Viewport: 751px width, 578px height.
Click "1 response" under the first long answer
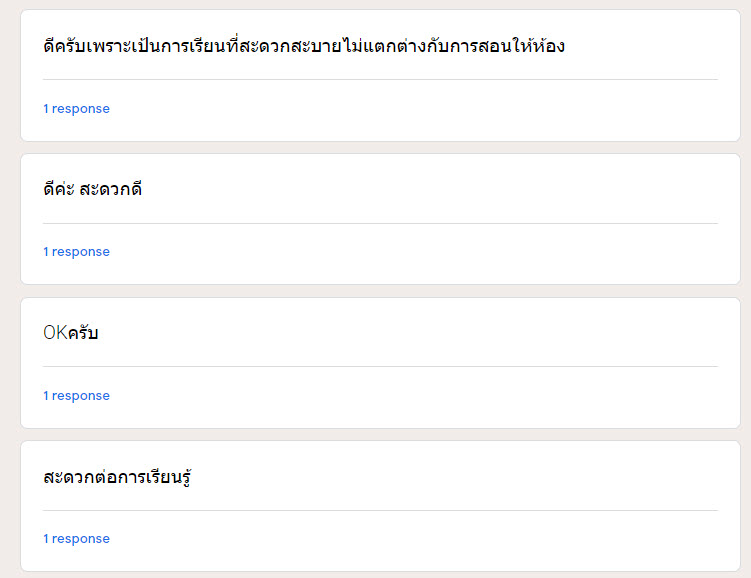tap(76, 108)
